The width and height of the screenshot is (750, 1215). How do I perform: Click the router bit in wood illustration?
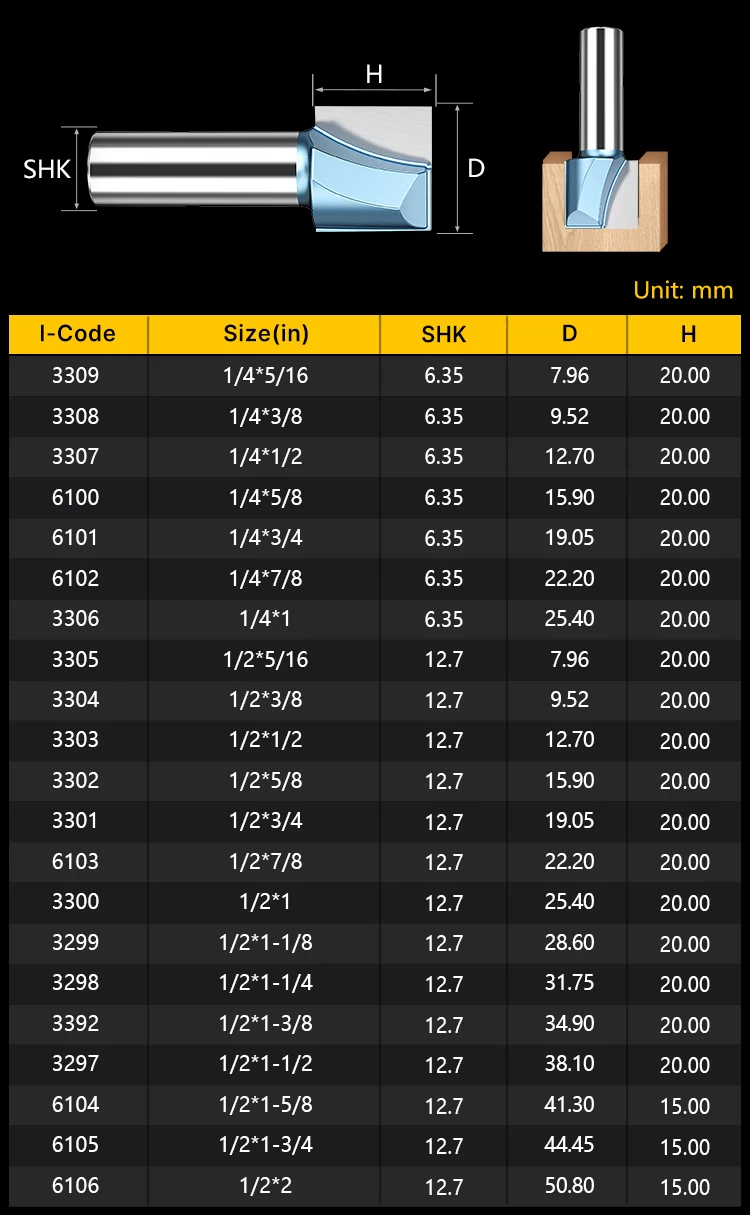604,160
